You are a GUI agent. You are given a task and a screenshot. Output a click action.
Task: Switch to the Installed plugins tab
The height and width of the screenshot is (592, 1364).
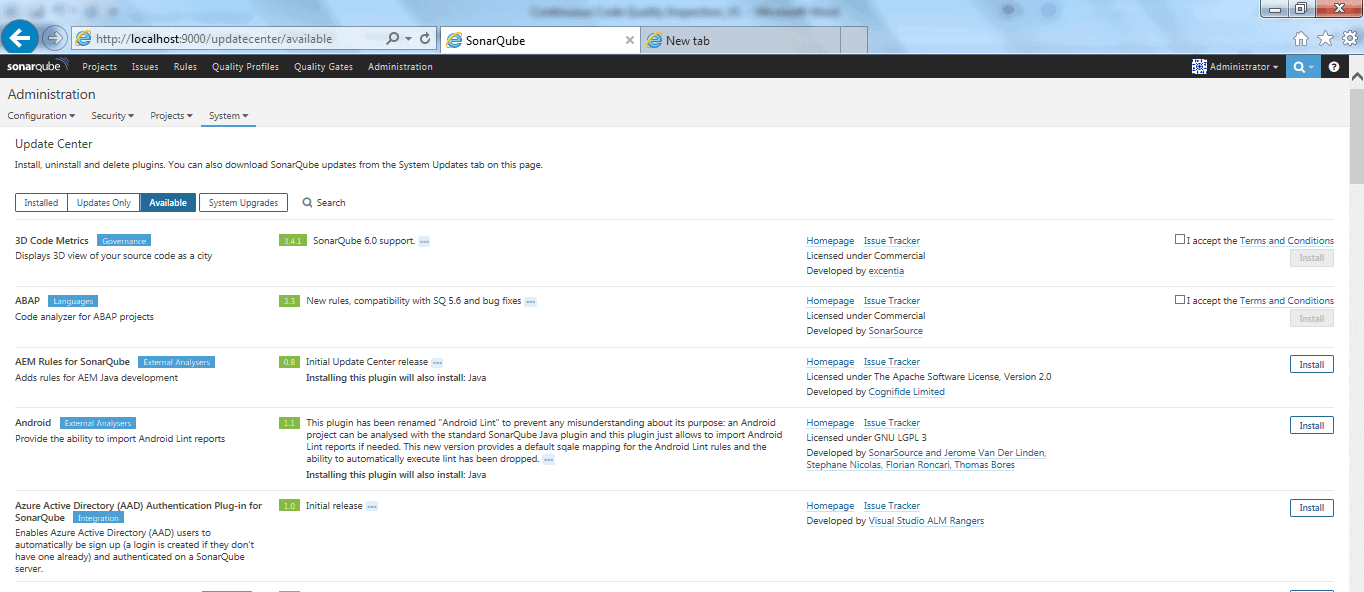pyautogui.click(x=41, y=203)
